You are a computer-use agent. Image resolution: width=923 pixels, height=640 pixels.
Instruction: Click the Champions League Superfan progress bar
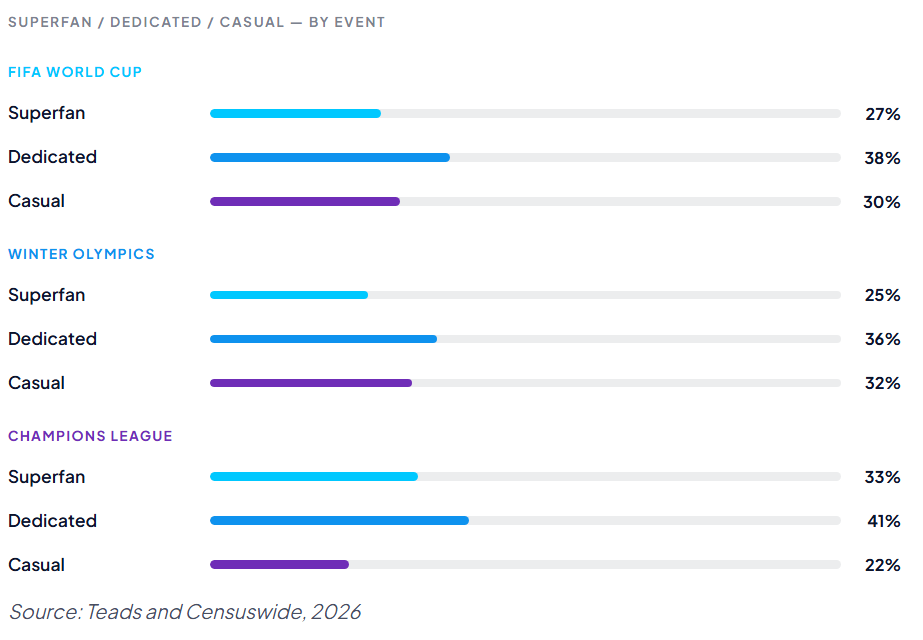click(314, 477)
